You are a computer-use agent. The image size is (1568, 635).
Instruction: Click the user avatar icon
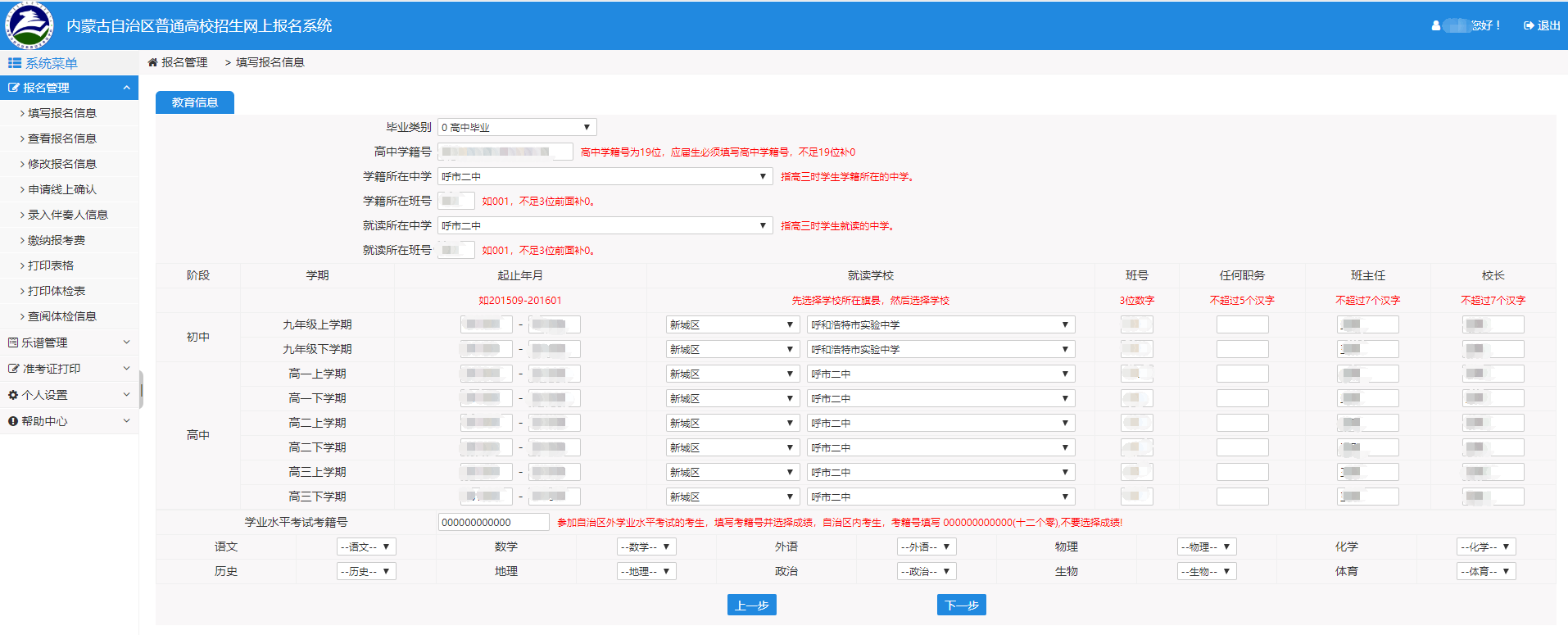(1435, 25)
